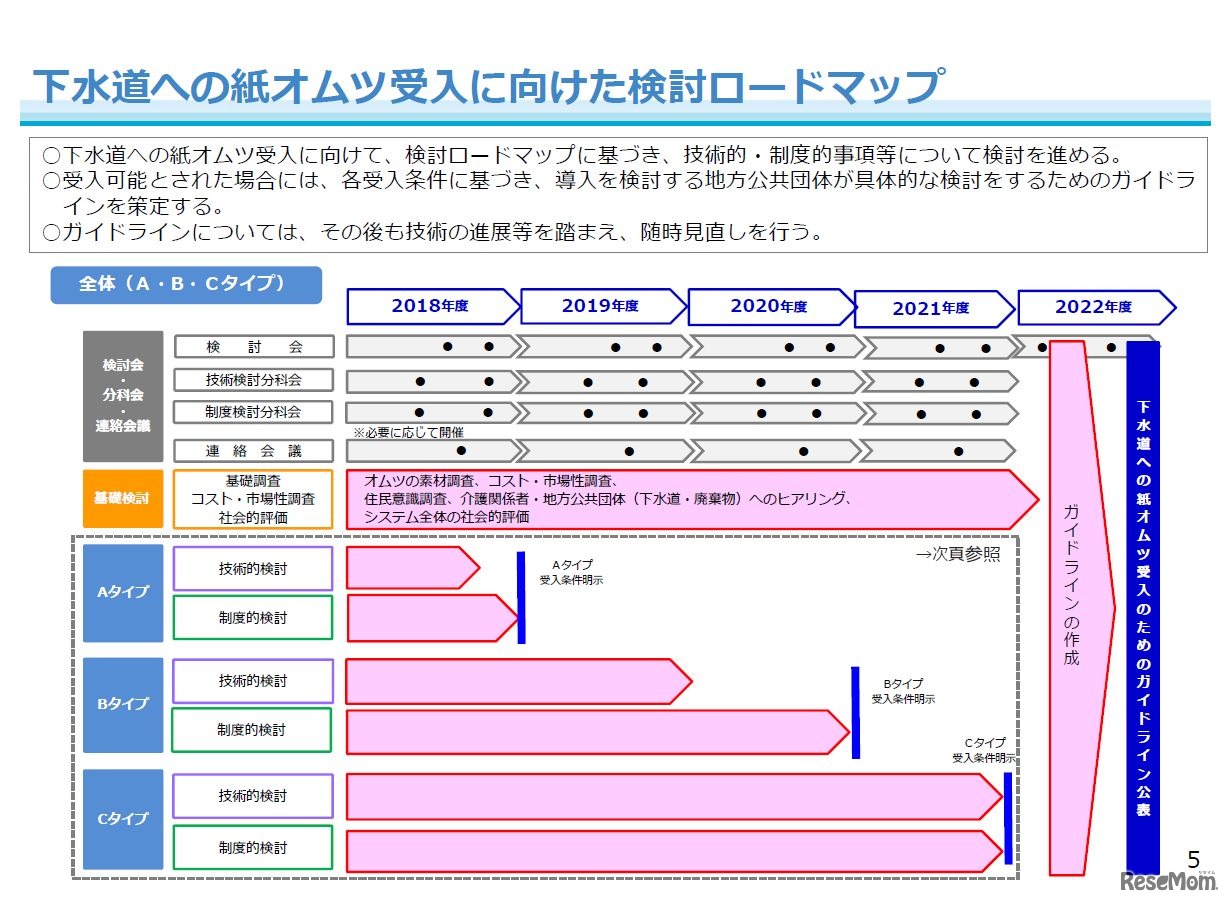Click the 連絡会議 row label

click(x=254, y=450)
